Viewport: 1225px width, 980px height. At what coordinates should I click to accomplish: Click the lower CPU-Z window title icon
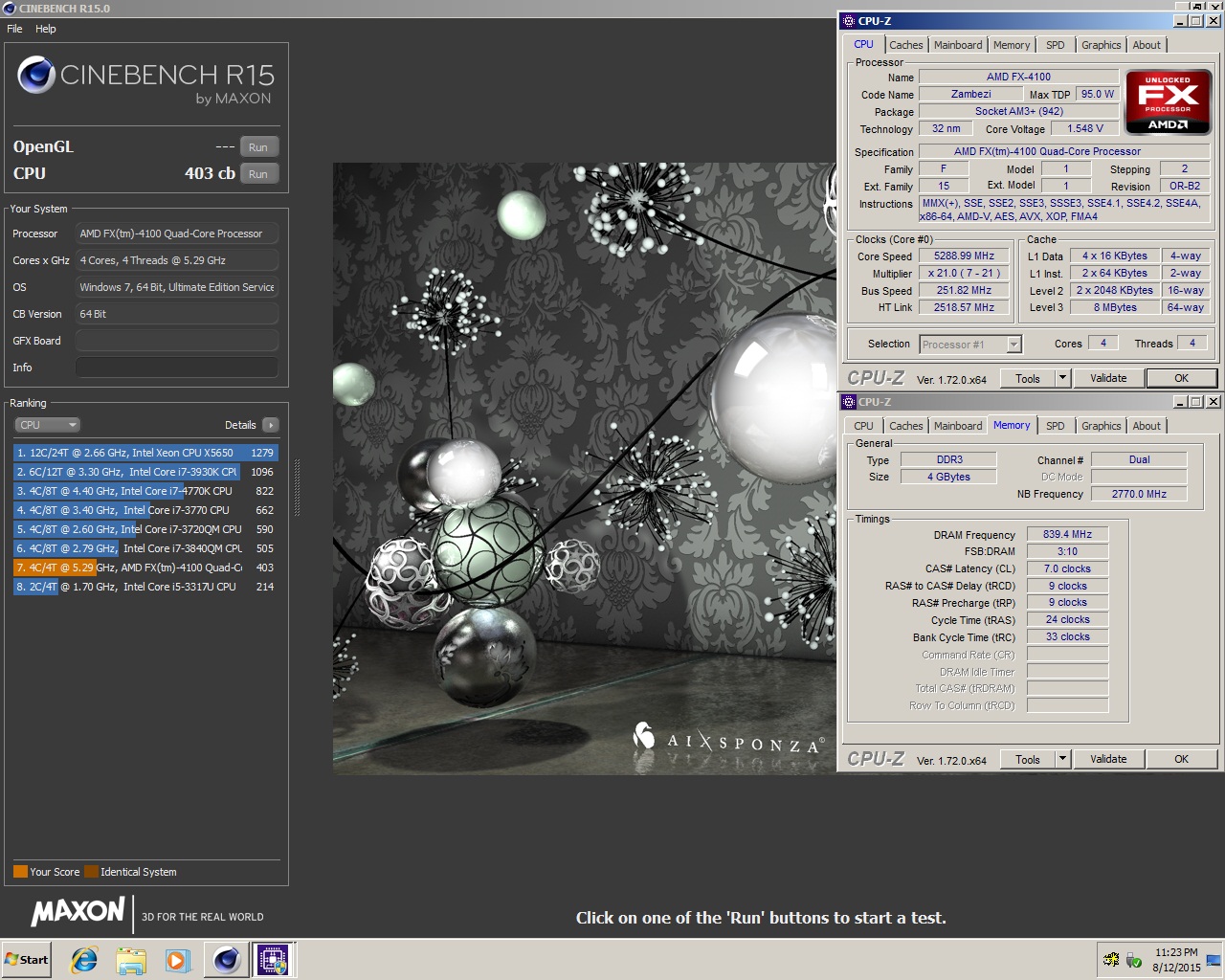click(848, 402)
